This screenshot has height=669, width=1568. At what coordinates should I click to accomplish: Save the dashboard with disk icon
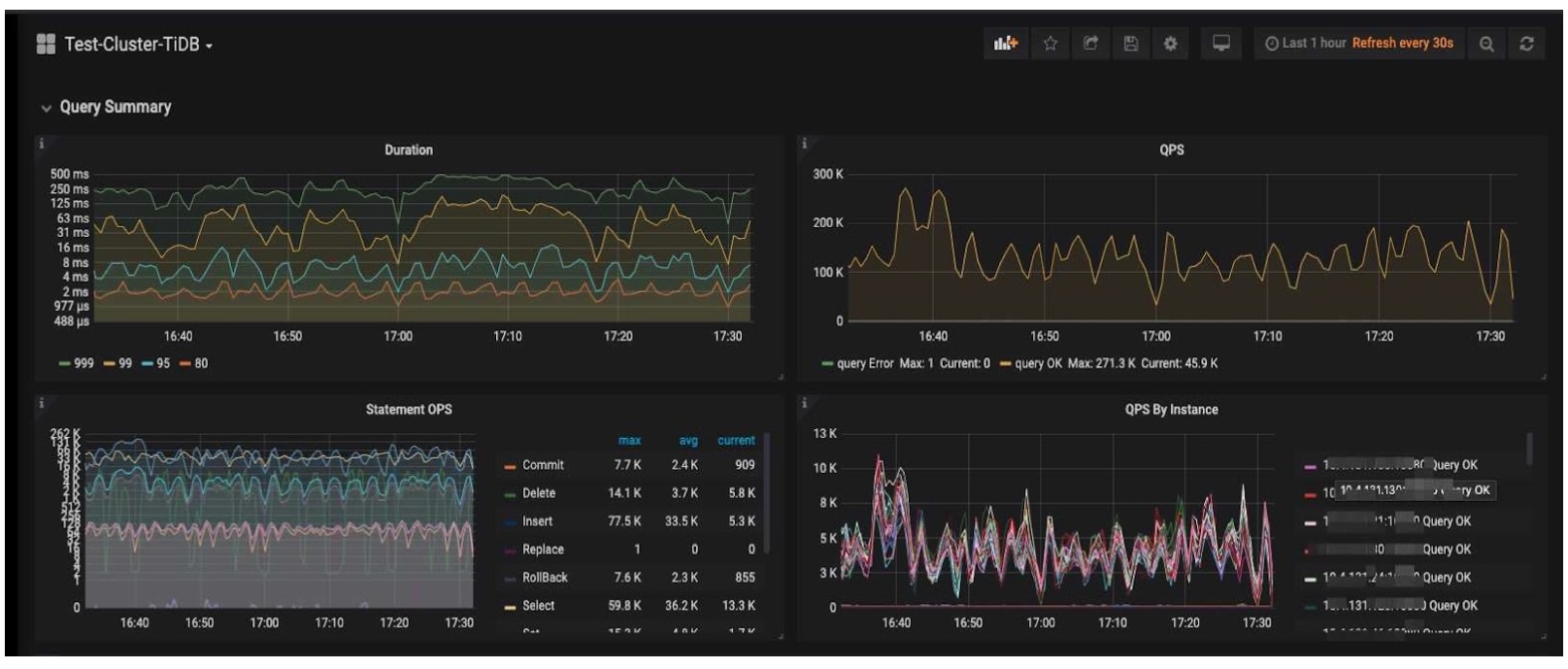pos(1130,44)
